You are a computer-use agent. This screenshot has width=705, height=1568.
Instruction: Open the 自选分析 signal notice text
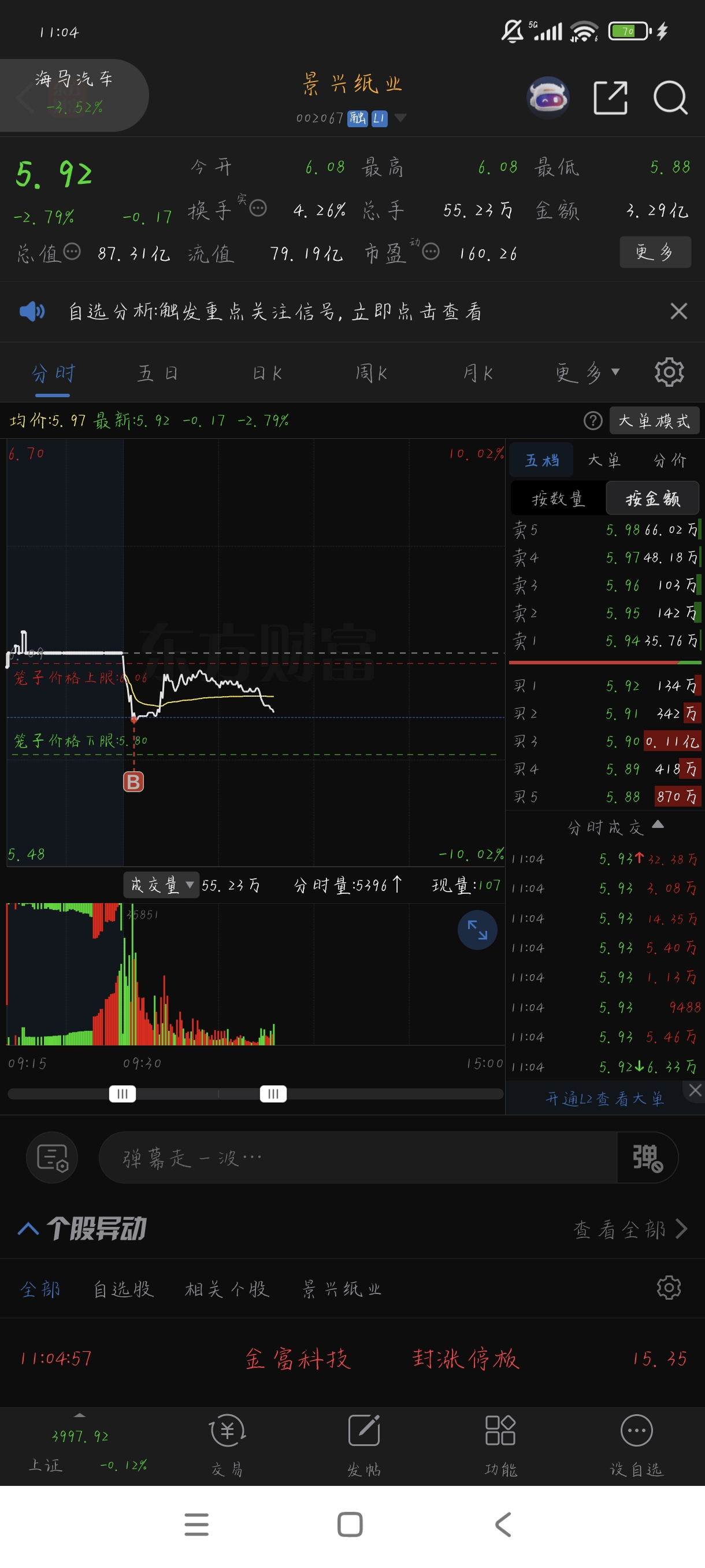pyautogui.click(x=275, y=311)
